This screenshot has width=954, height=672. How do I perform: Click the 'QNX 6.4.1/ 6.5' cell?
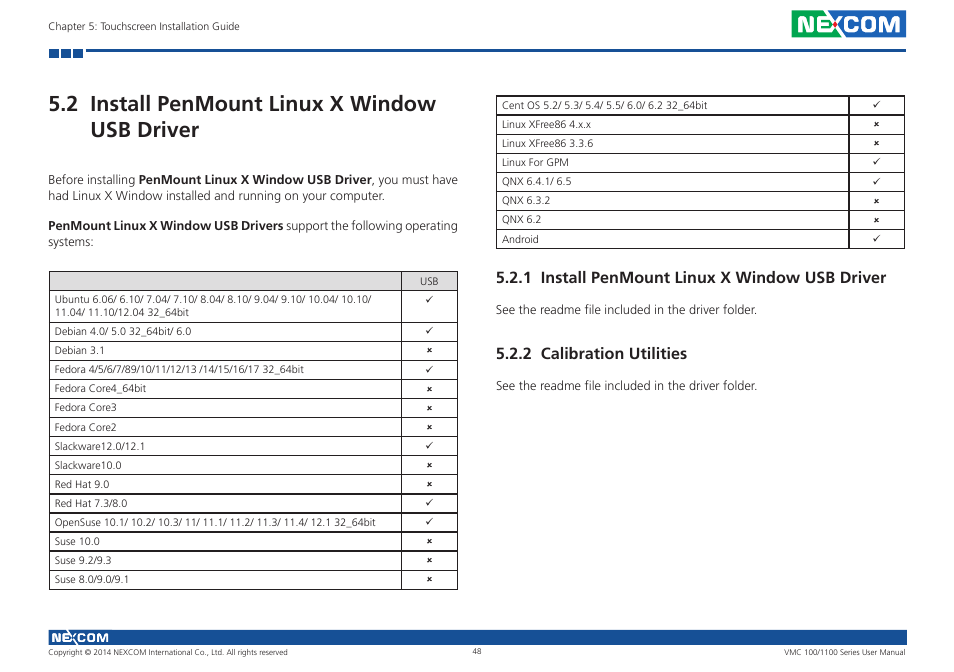tap(673, 182)
